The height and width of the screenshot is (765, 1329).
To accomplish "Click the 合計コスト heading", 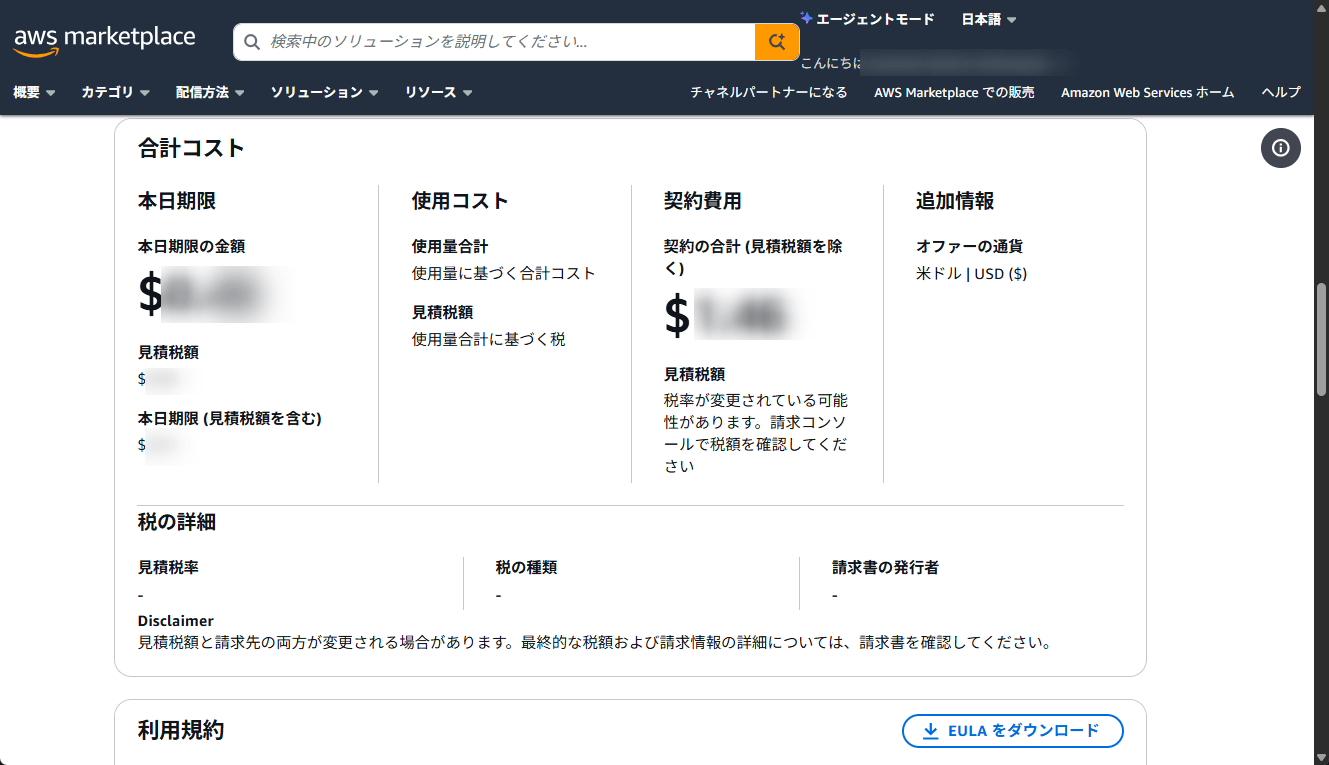I will (191, 148).
